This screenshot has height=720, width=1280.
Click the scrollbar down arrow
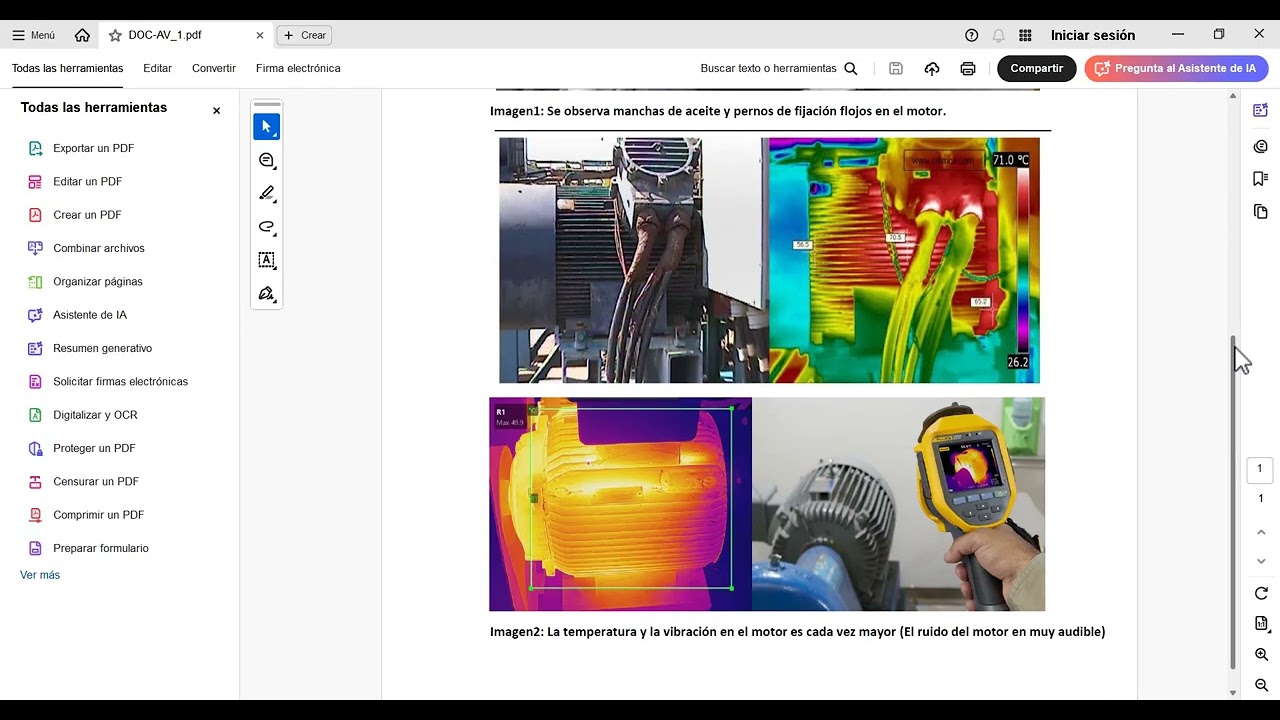pos(1233,692)
